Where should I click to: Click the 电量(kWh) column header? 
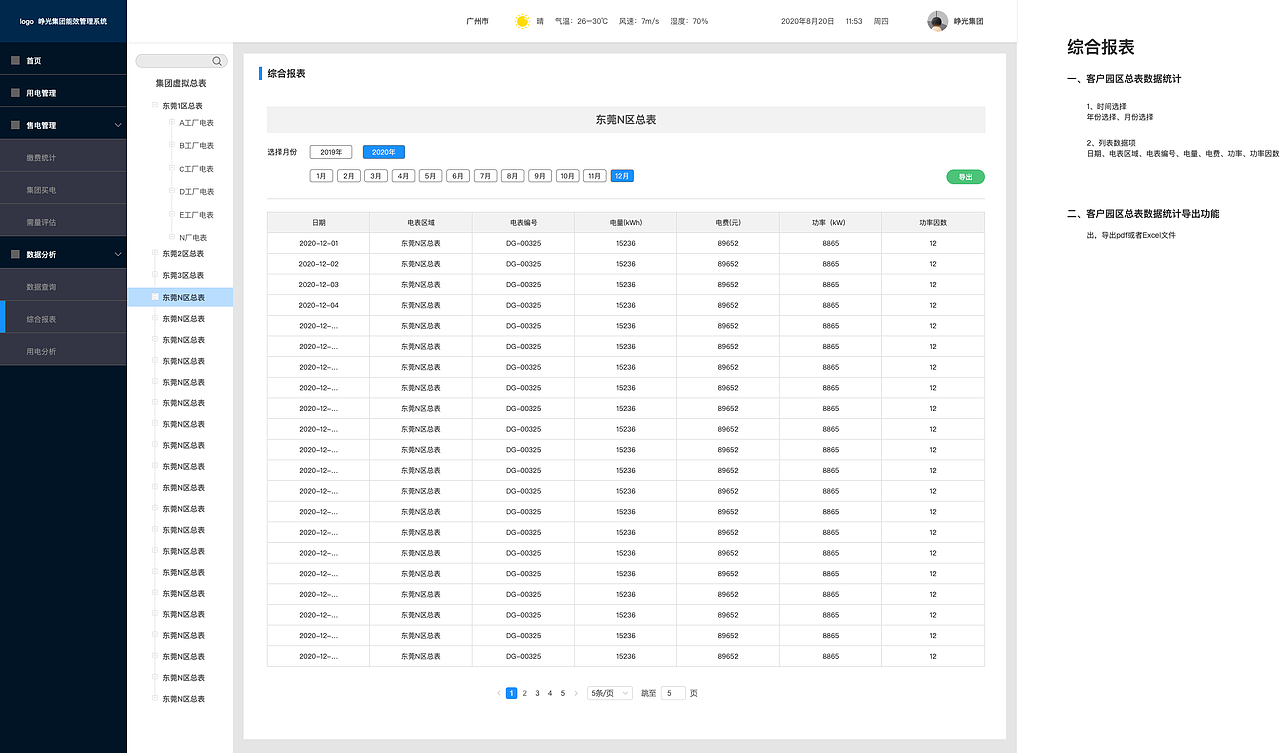pyautogui.click(x=626, y=222)
